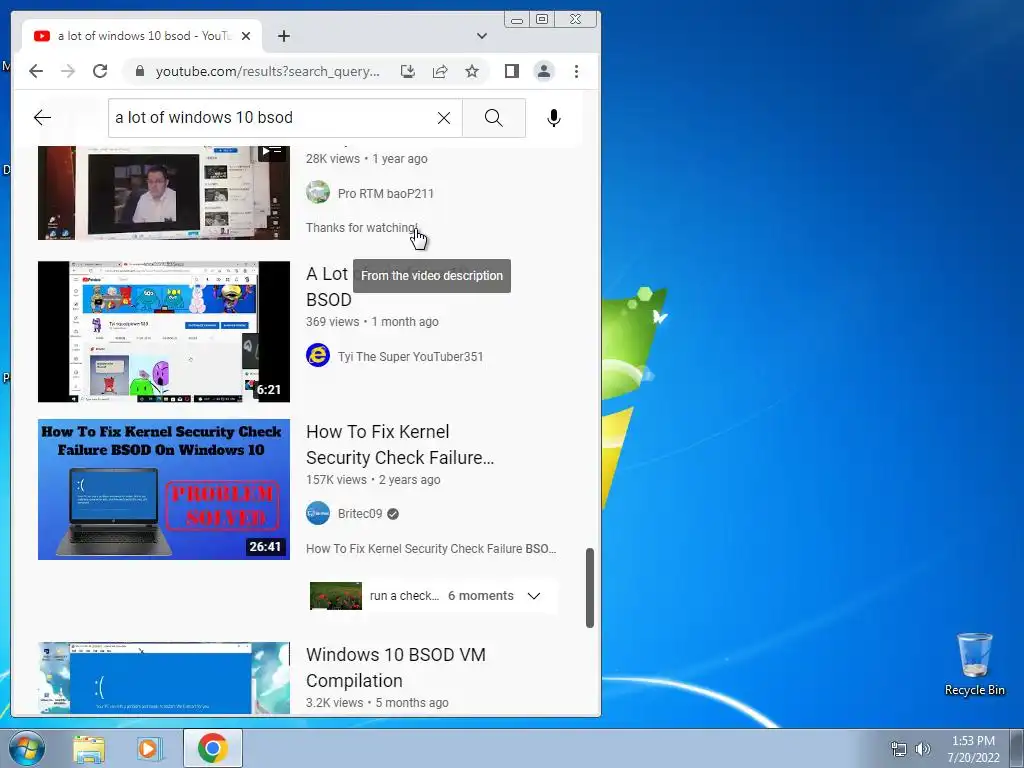Open the Britec09 channel avatar
The width and height of the screenshot is (1024, 768).
(x=318, y=513)
